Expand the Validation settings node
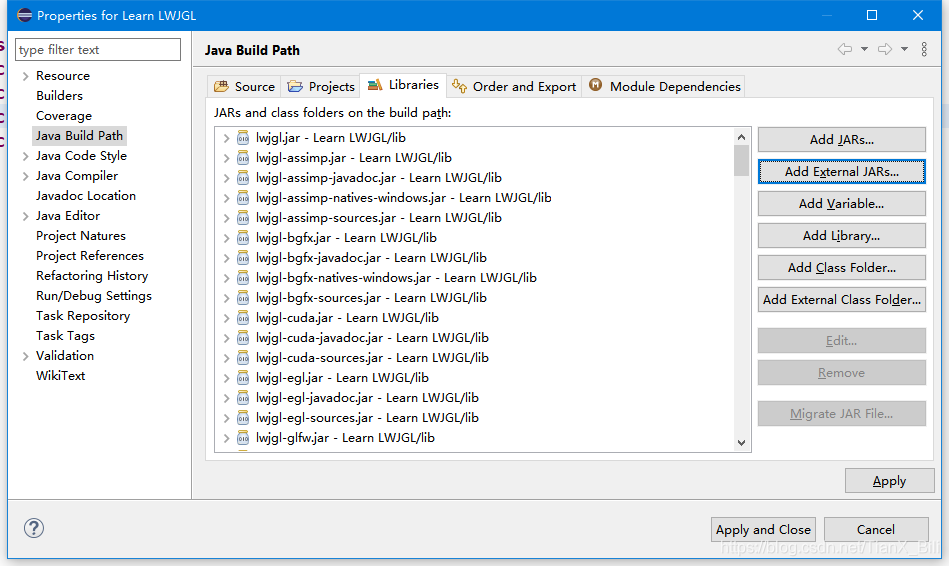949x566 pixels. point(25,356)
